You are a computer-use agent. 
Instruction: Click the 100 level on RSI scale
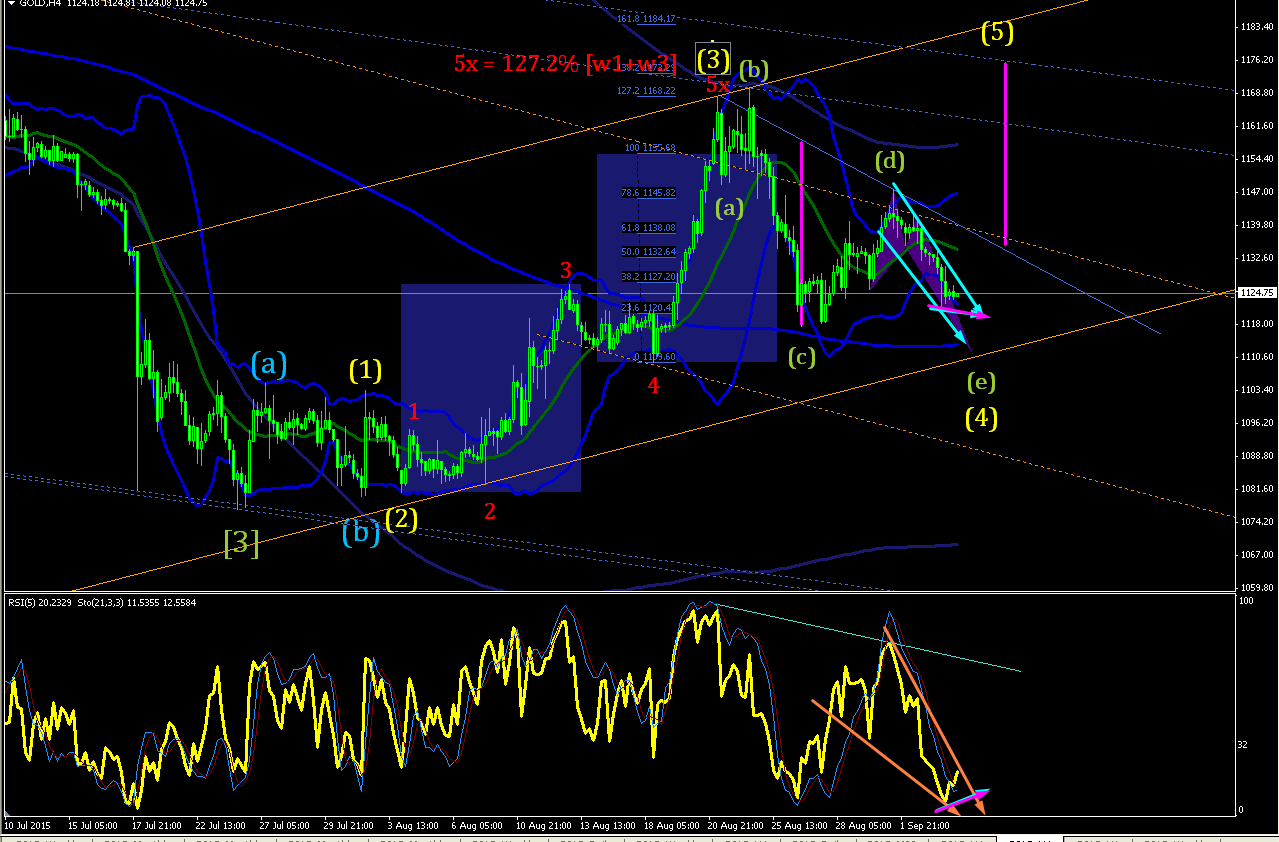point(1246,602)
